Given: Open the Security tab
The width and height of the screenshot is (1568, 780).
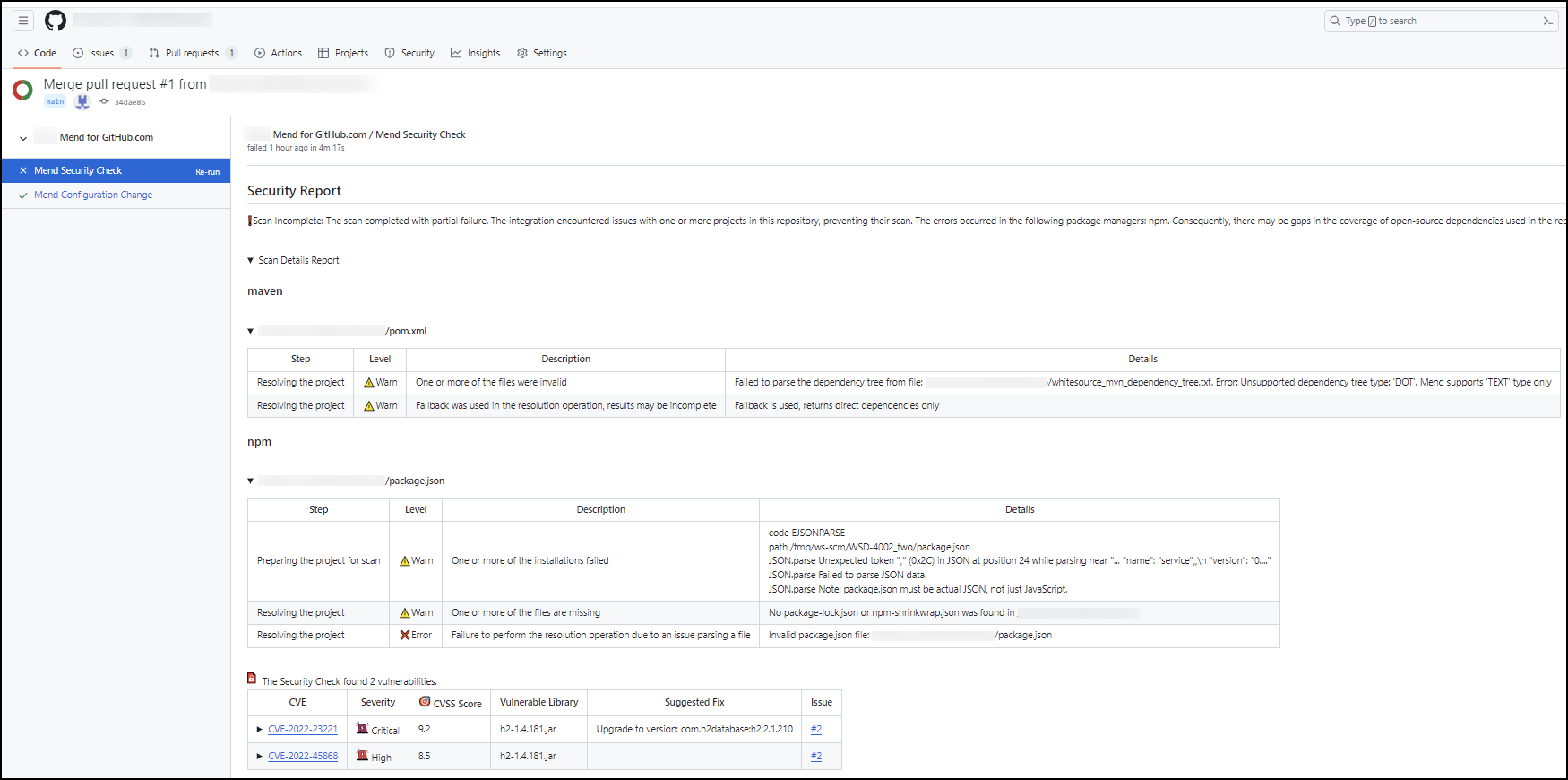Looking at the screenshot, I should pos(409,53).
